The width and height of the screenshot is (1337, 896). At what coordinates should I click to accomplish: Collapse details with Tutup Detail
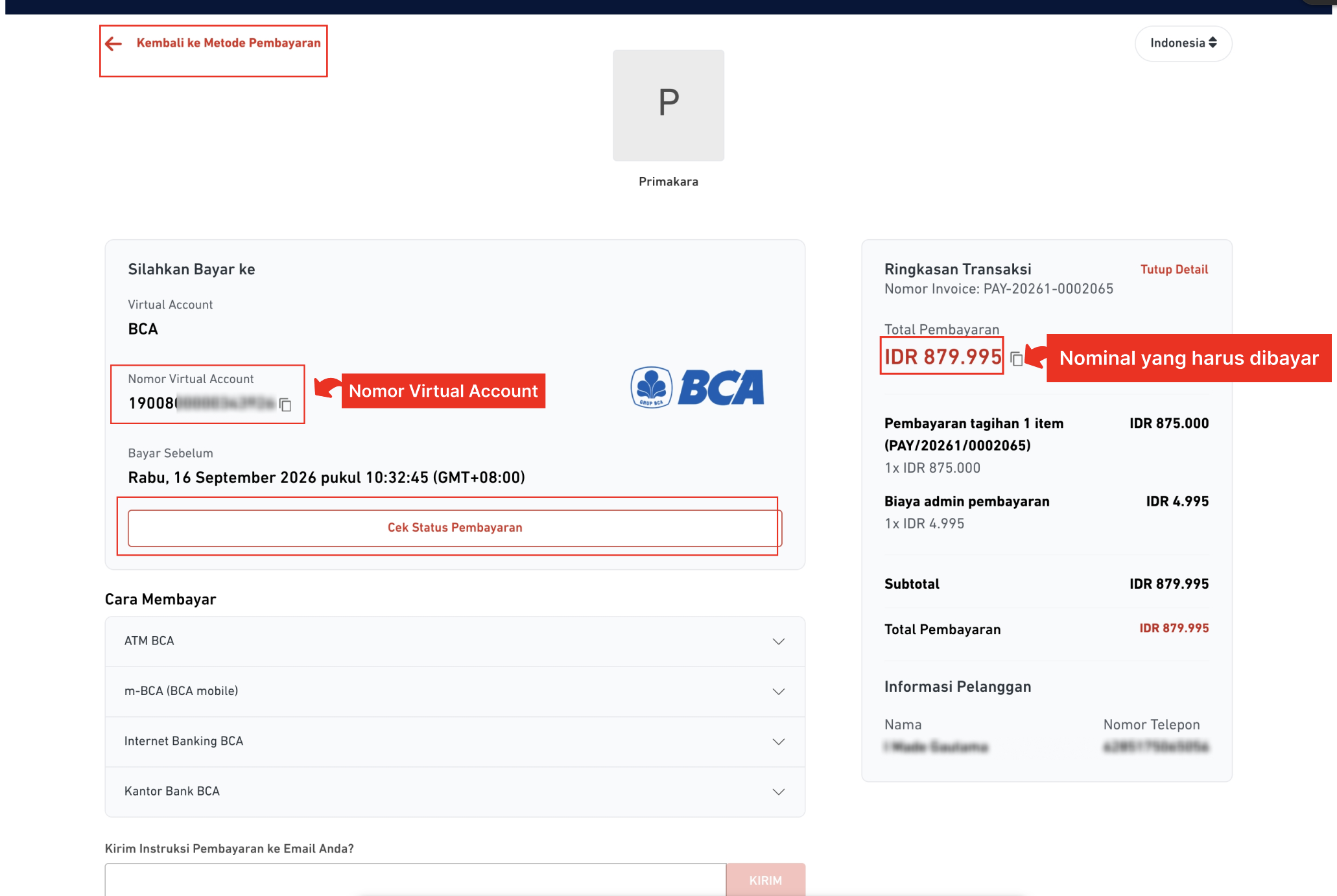1174,269
